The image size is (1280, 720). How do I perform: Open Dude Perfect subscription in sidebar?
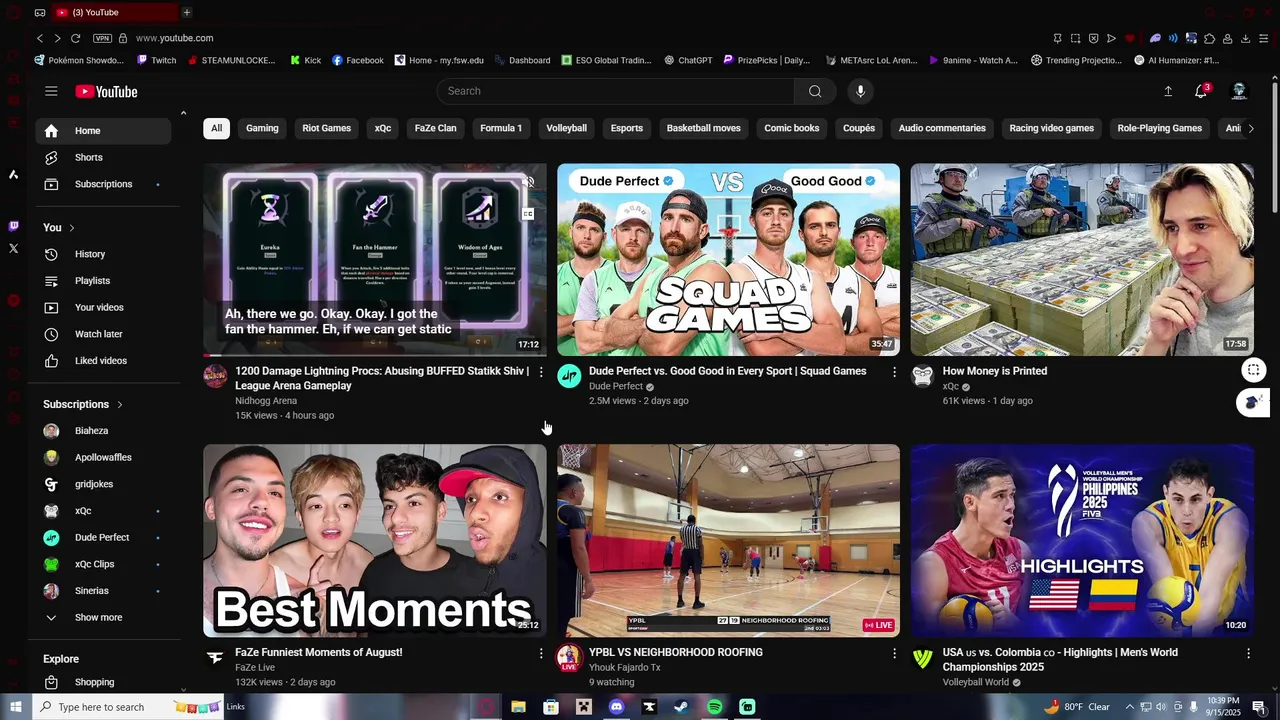tap(103, 538)
